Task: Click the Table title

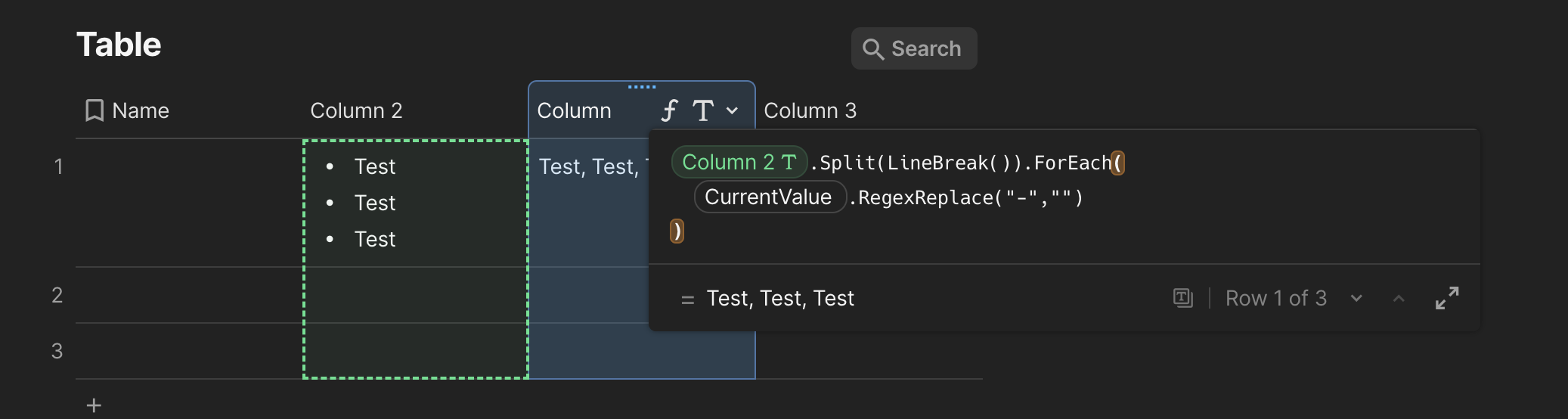Action: coord(119,45)
